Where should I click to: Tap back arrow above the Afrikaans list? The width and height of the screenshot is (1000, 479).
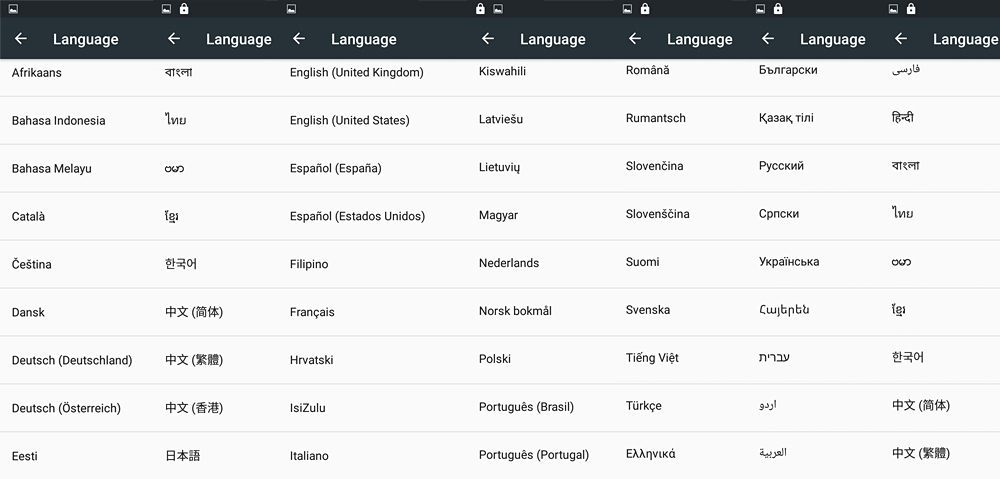click(21, 39)
